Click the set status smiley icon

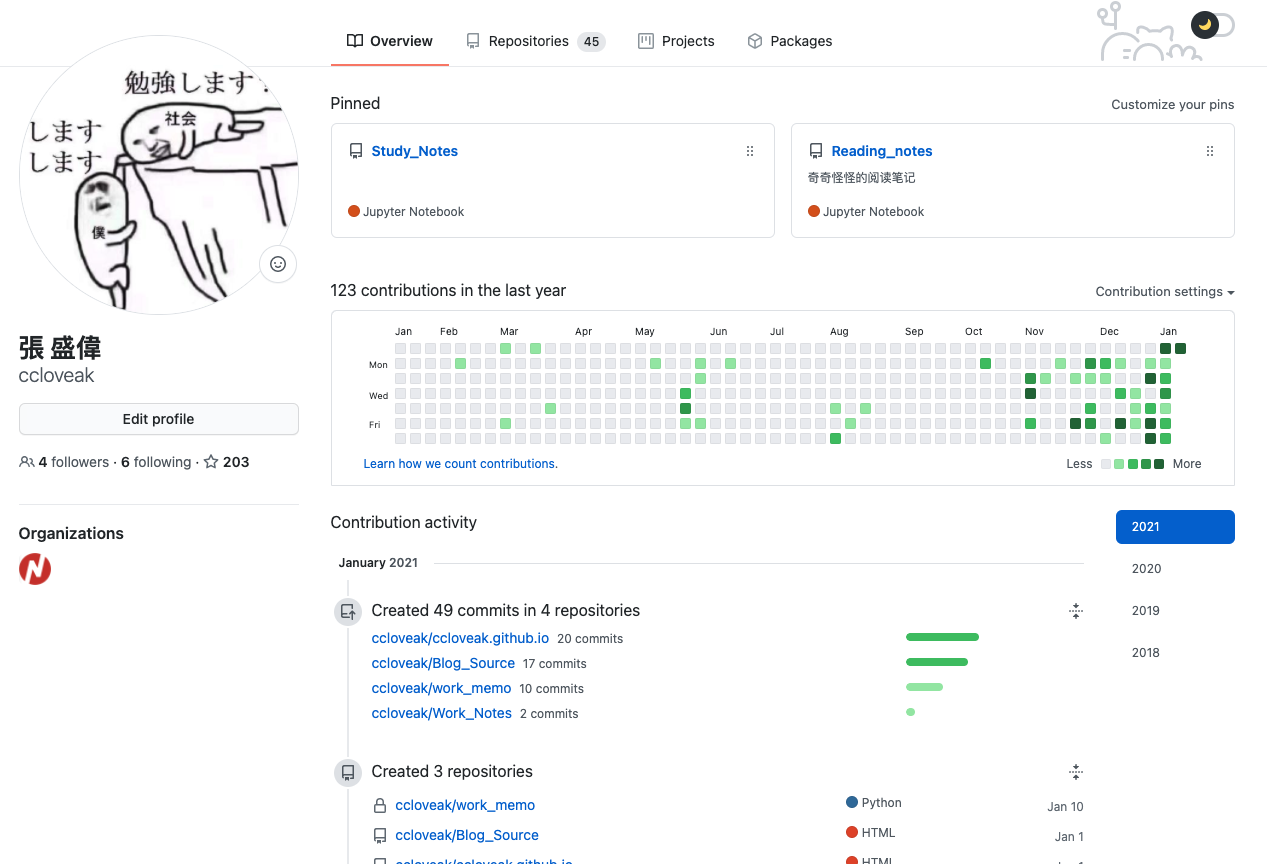pyautogui.click(x=278, y=264)
